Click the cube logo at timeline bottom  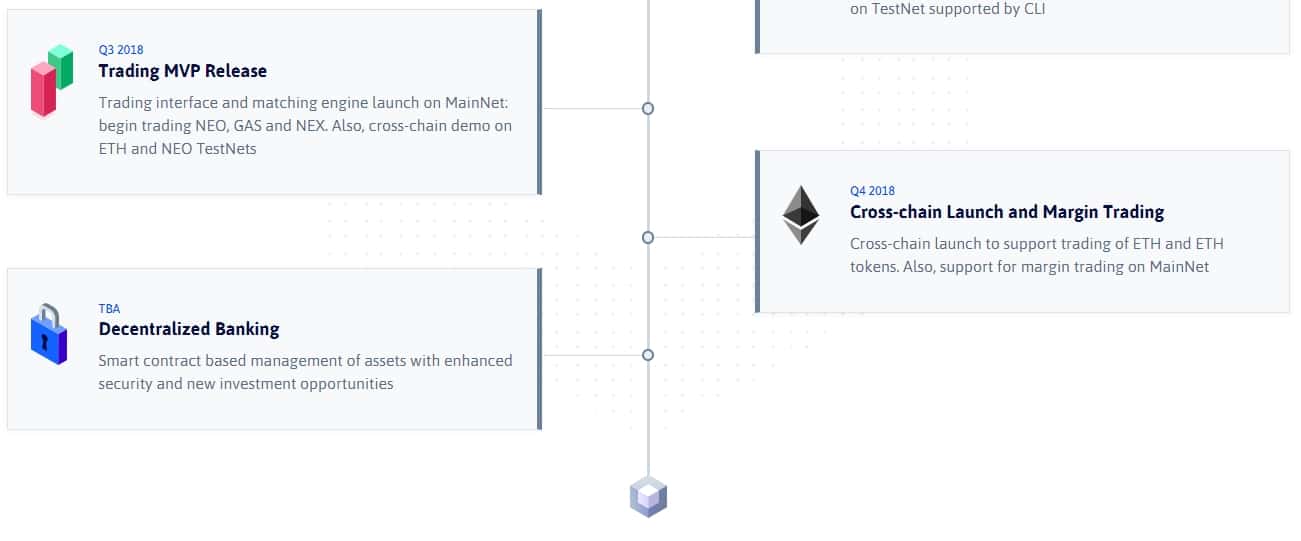pos(648,497)
